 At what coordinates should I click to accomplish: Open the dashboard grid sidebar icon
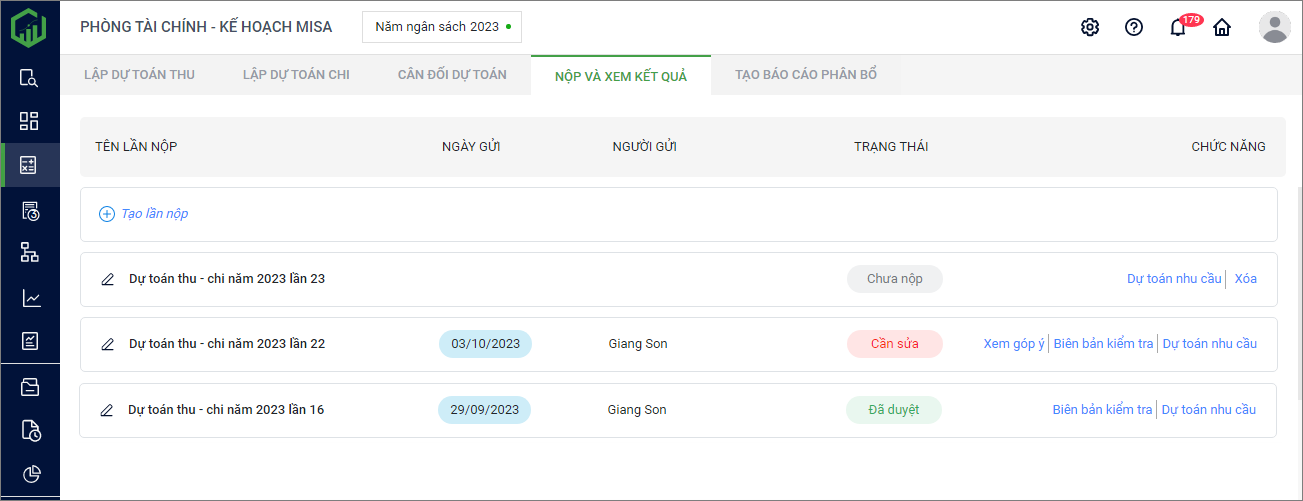click(30, 121)
